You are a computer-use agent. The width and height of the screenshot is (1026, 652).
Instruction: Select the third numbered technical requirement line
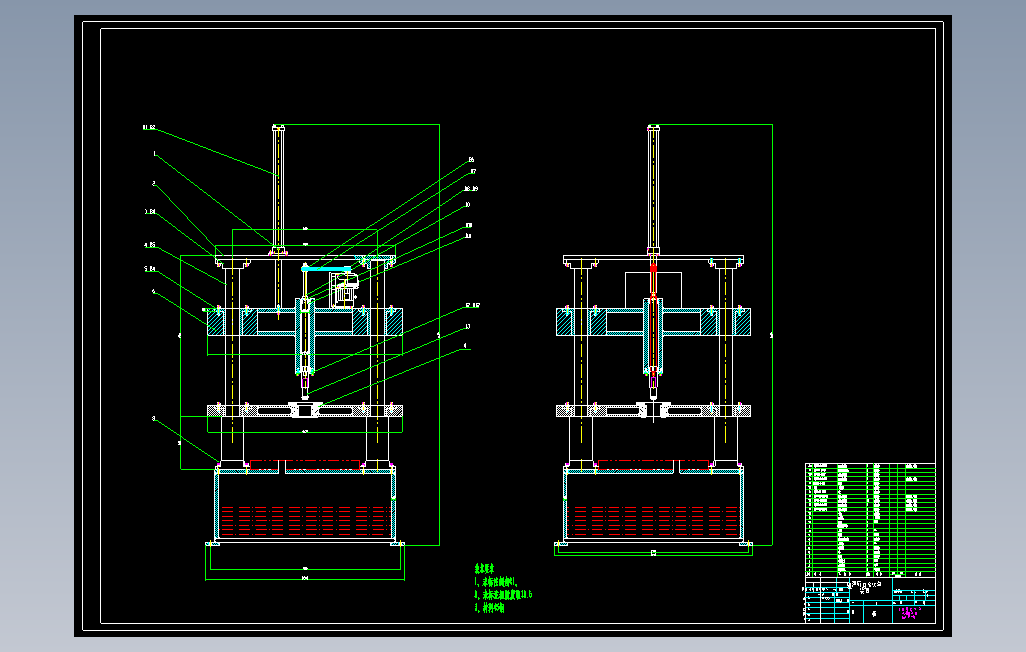(489, 607)
